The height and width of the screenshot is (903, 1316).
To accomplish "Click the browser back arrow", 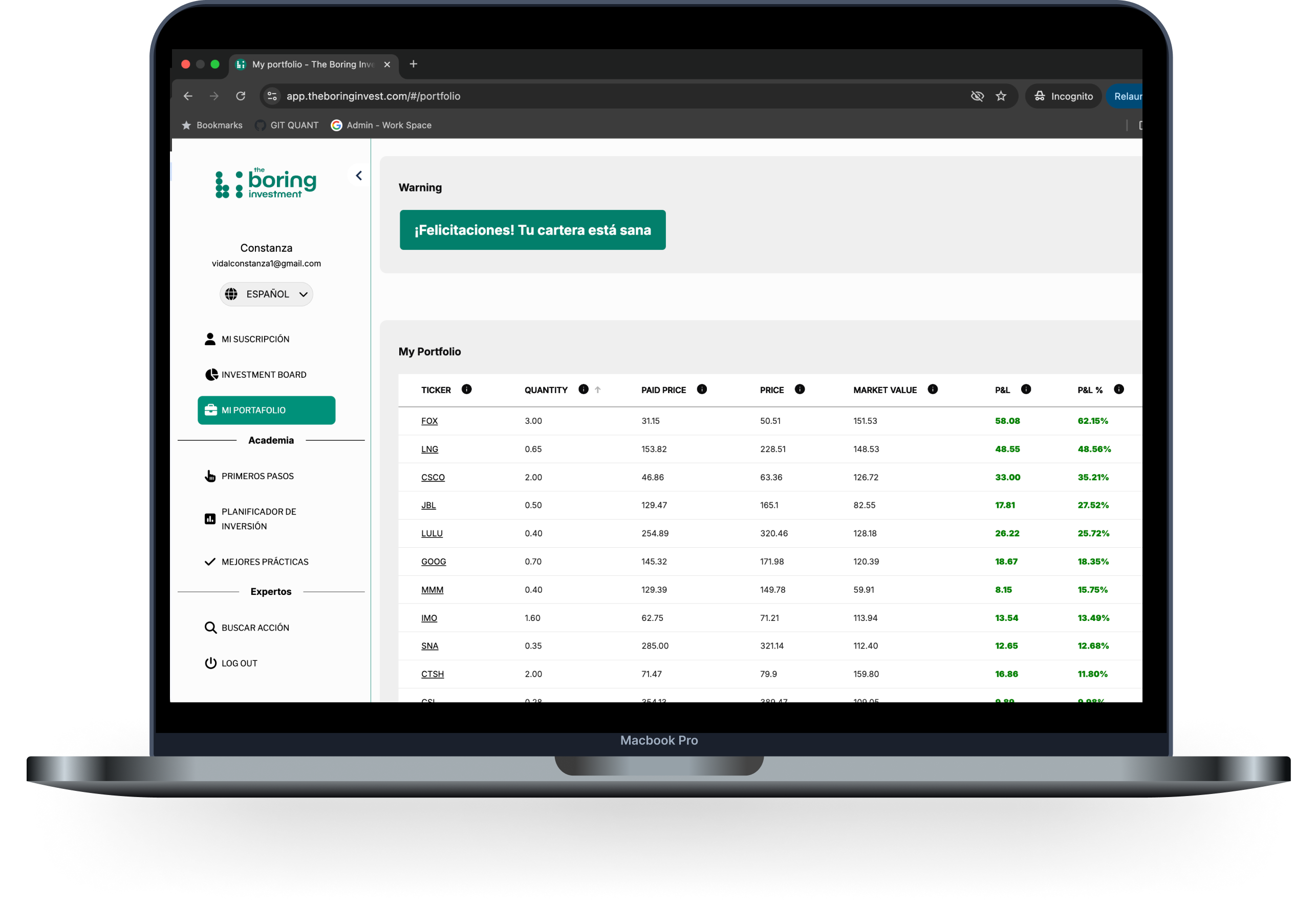I will [x=188, y=96].
